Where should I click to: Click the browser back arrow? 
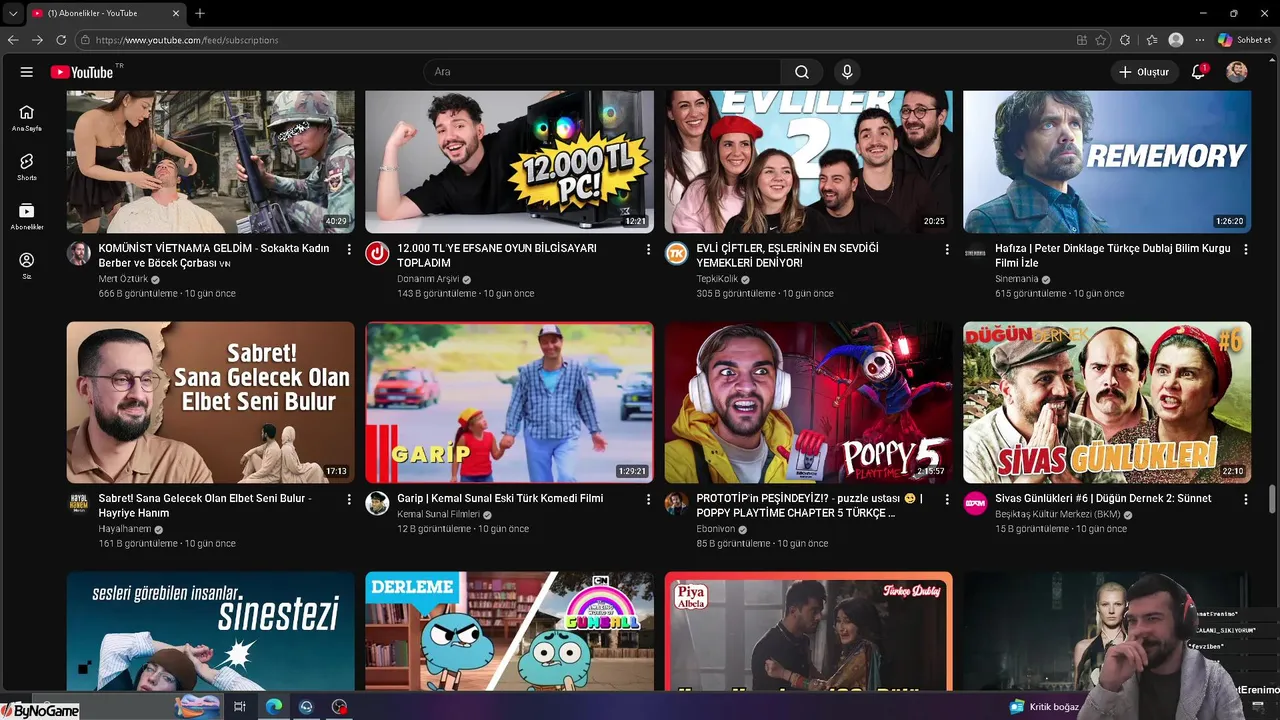13,40
